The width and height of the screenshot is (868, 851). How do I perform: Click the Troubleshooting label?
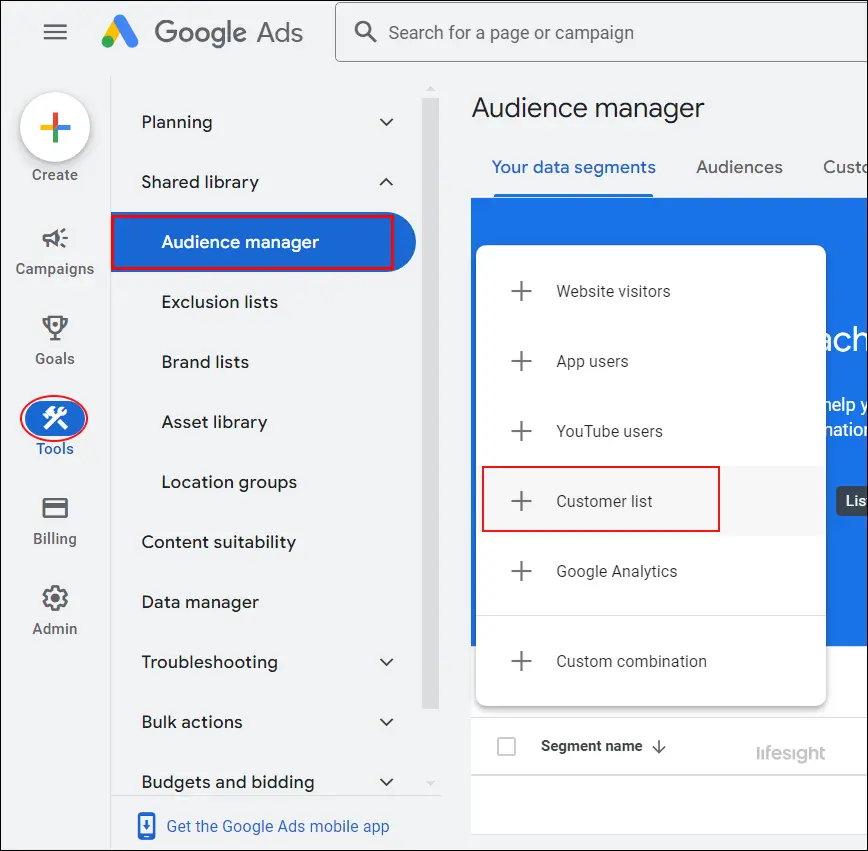(209, 662)
